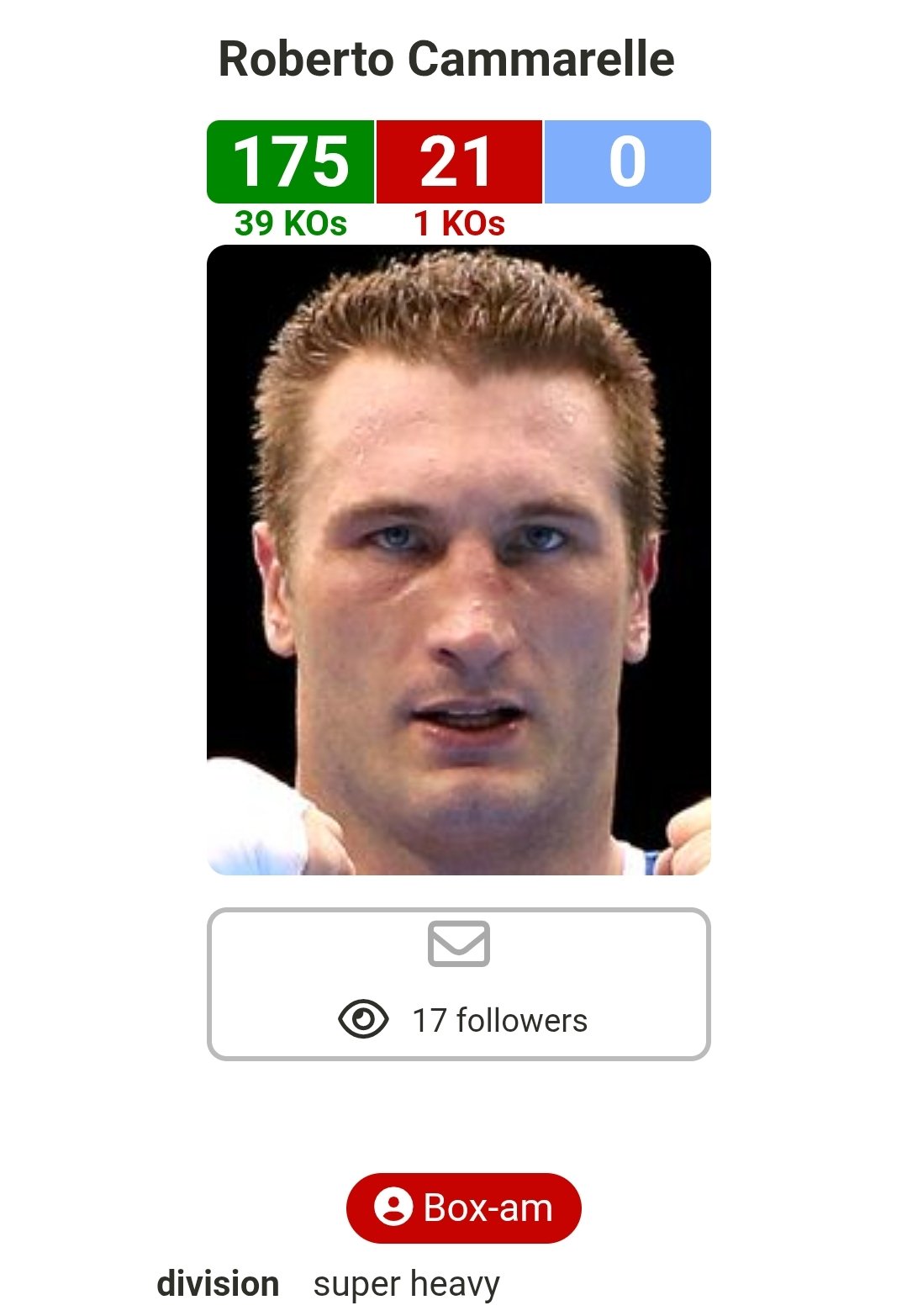Click the surname Cammarelle in heading

pyautogui.click(x=541, y=59)
